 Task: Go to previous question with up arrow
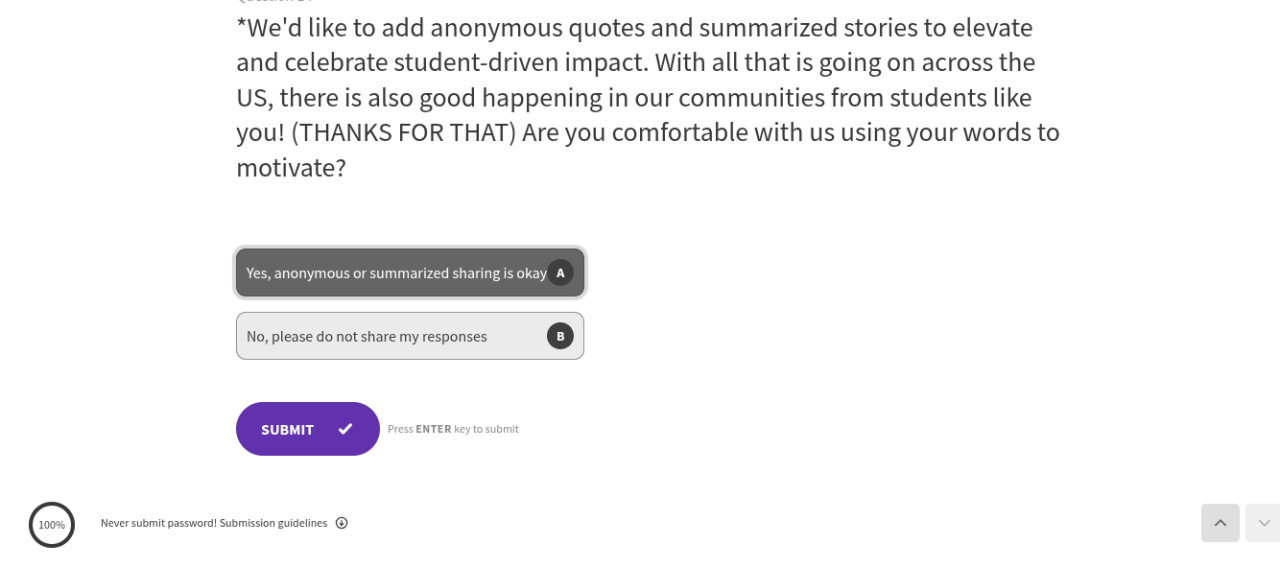(1220, 523)
